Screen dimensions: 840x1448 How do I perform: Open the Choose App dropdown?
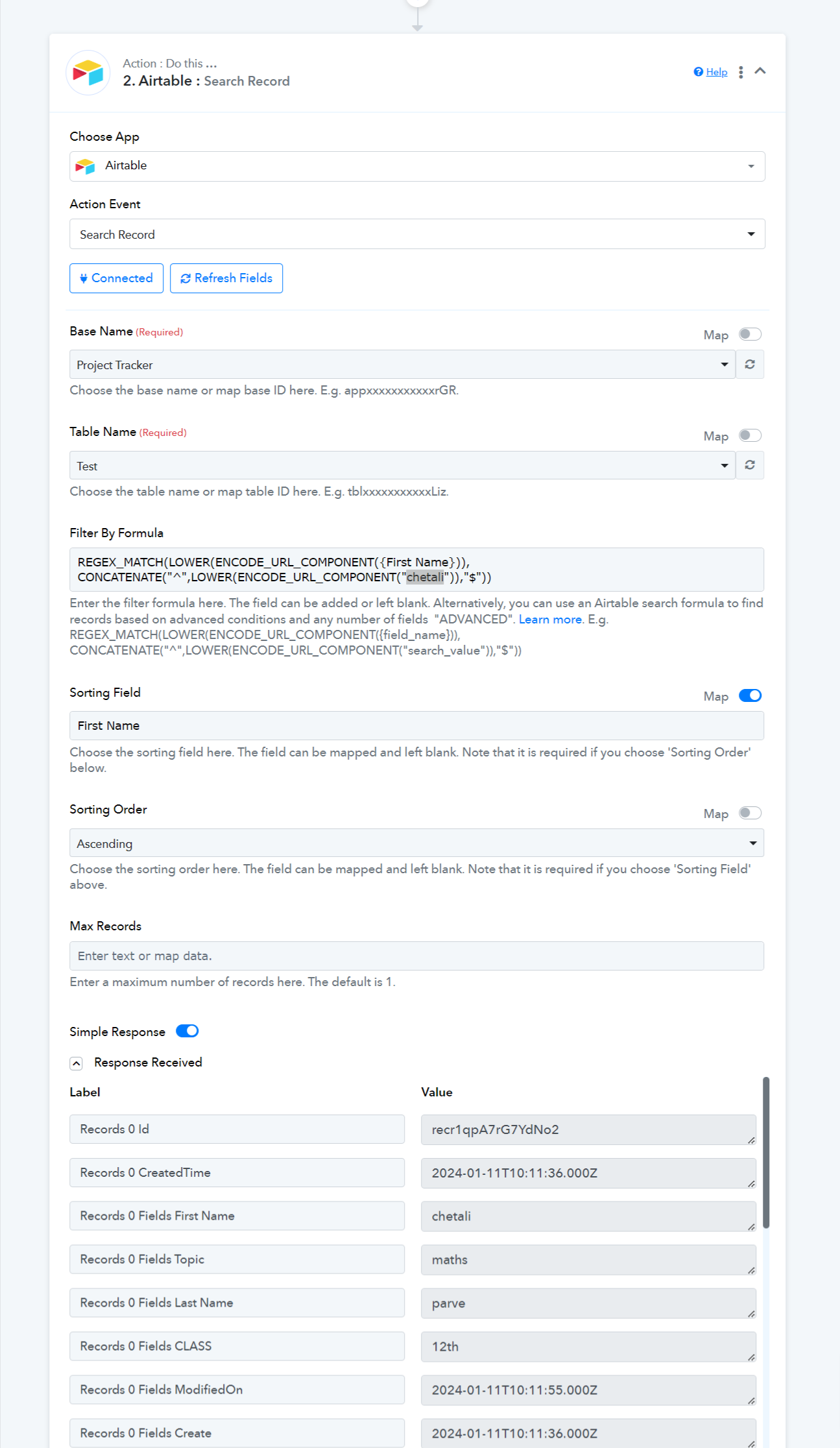[417, 166]
